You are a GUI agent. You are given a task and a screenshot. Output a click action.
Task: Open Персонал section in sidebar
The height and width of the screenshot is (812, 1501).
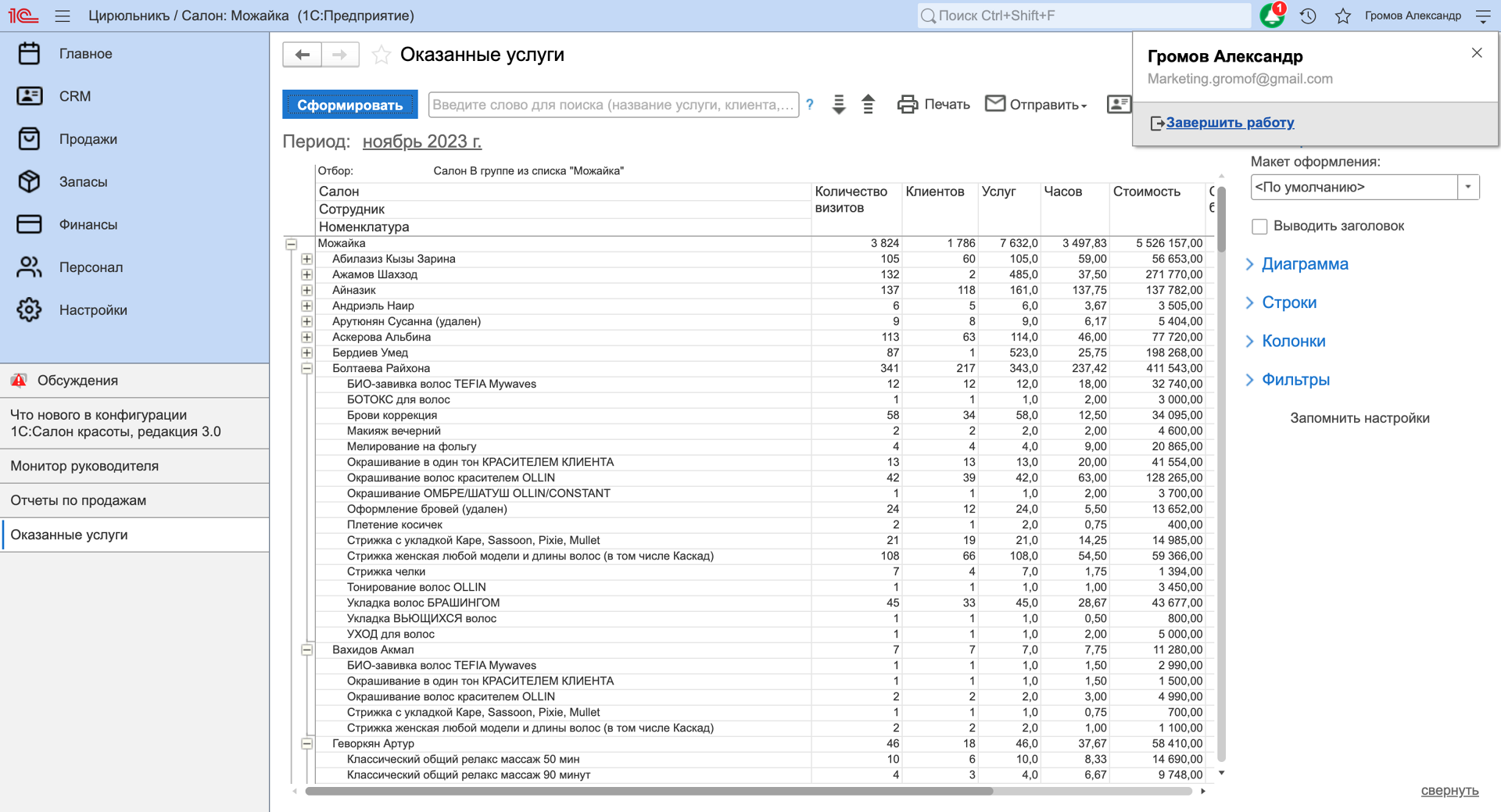[134, 267]
